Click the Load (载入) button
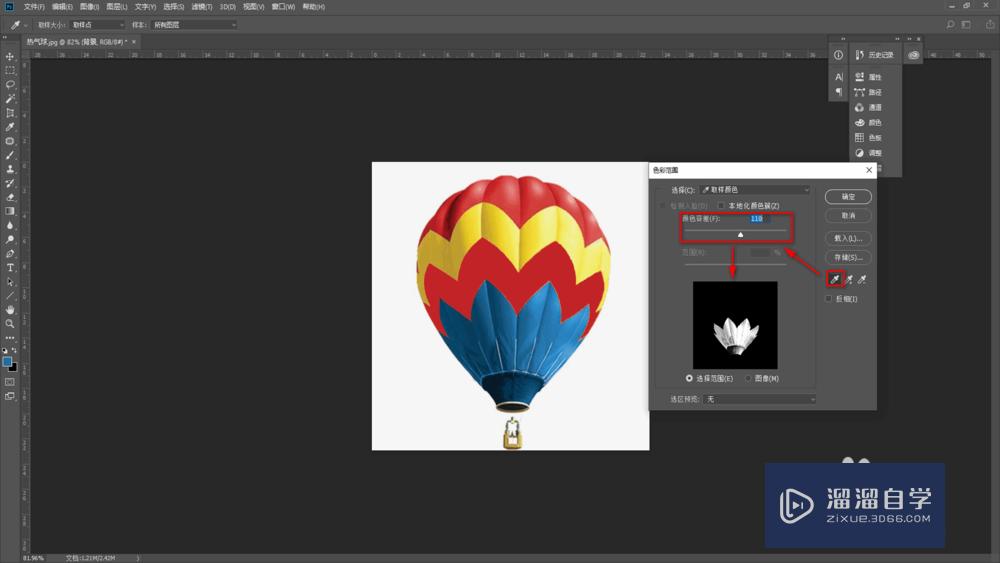 coord(848,238)
